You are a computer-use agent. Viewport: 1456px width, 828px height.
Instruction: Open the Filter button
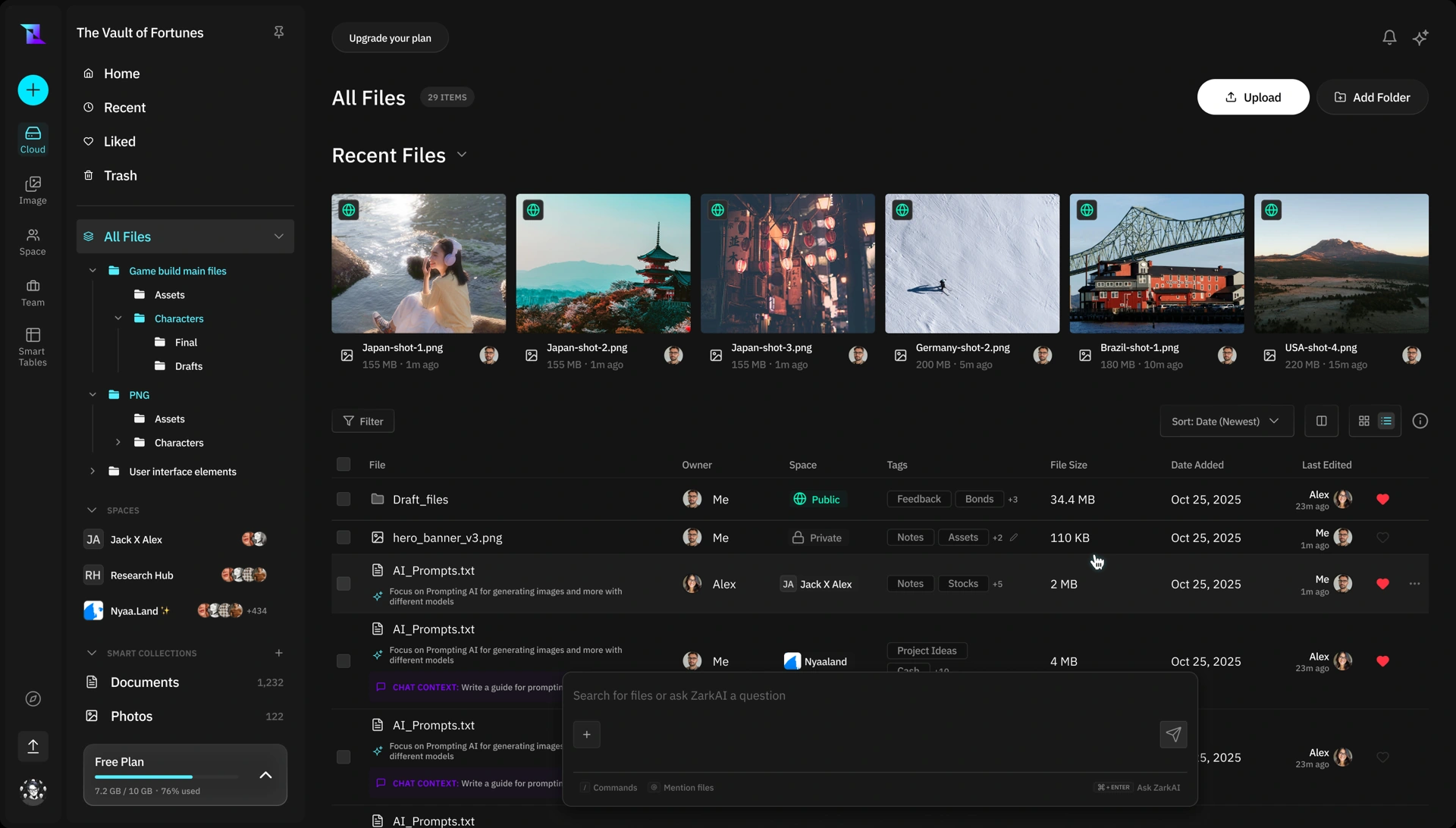click(362, 421)
